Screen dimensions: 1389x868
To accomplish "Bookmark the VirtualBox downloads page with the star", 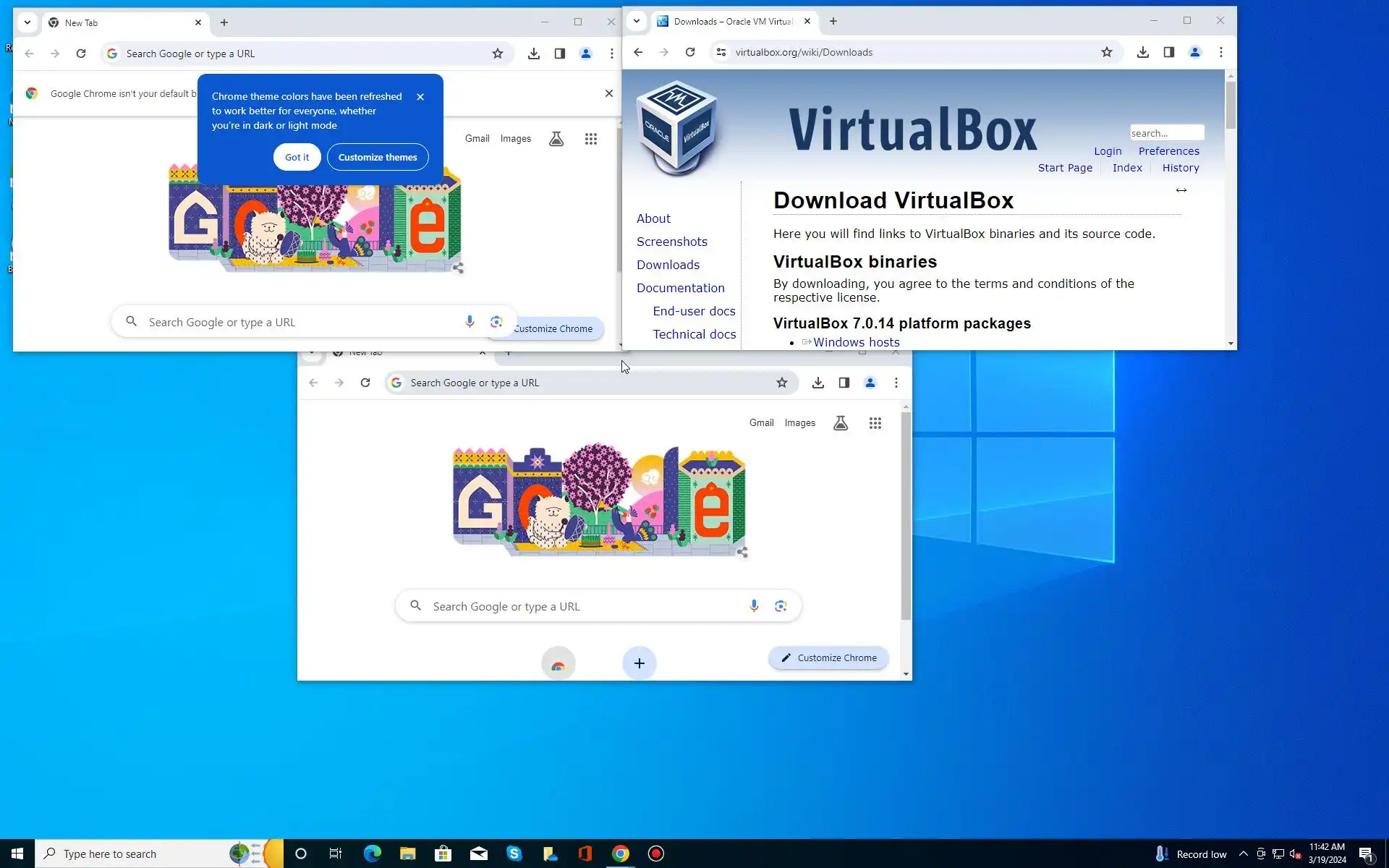I will click(x=1106, y=52).
